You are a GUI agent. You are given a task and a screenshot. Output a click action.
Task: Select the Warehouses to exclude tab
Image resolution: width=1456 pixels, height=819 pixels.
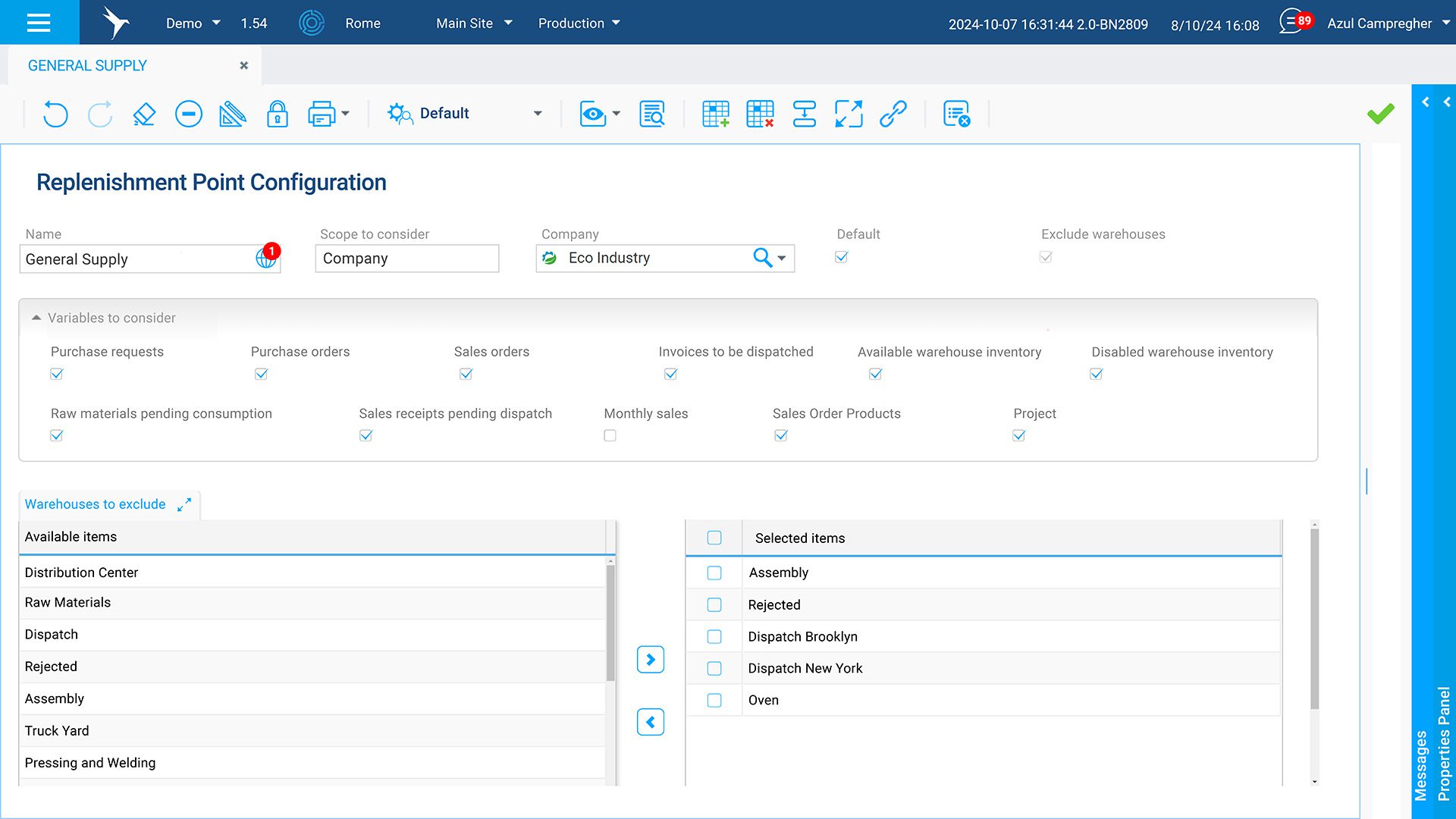[x=95, y=504]
